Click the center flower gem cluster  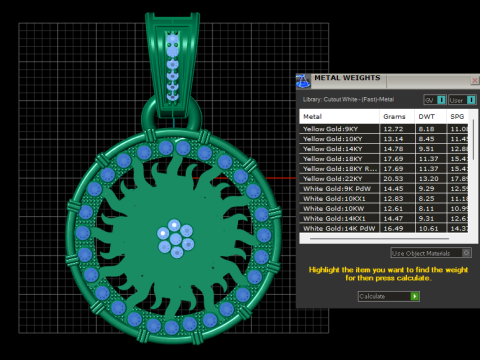pyautogui.click(x=175, y=239)
